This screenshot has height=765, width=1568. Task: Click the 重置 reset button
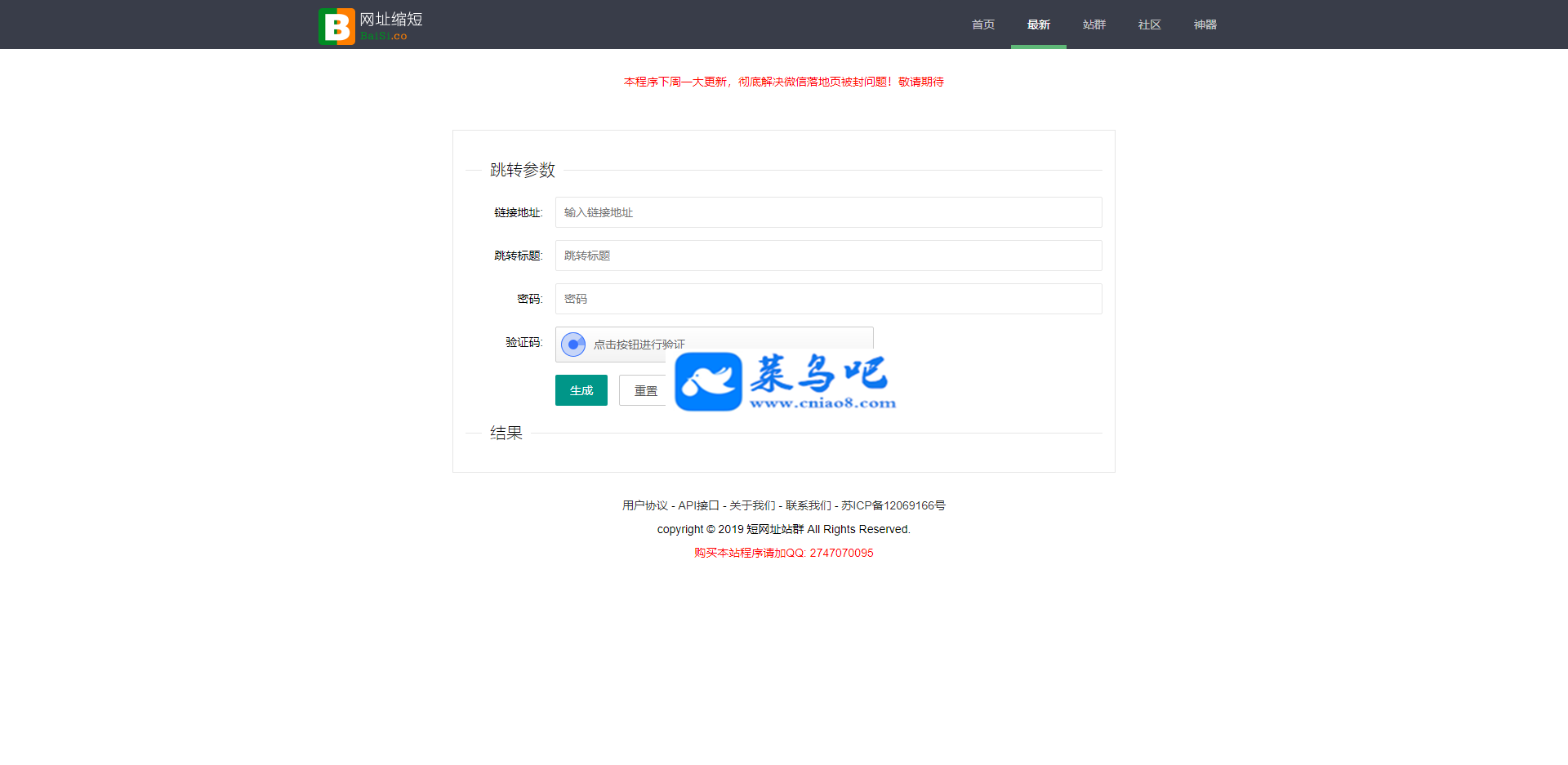click(643, 390)
